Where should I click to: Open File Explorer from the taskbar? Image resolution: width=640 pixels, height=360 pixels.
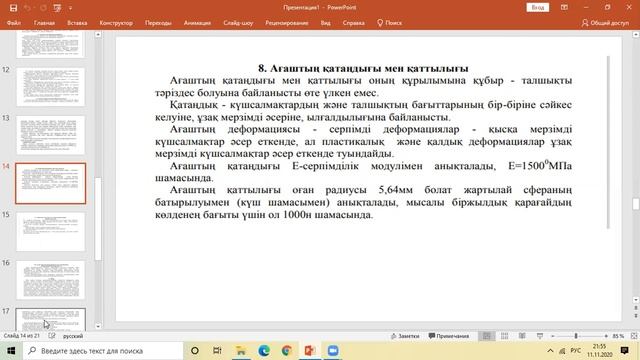coord(241,351)
